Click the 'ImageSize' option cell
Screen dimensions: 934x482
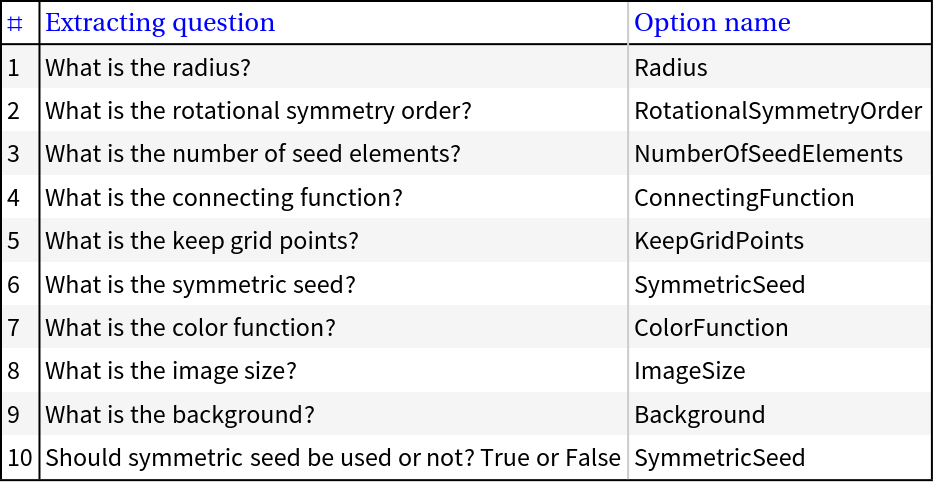tap(690, 371)
